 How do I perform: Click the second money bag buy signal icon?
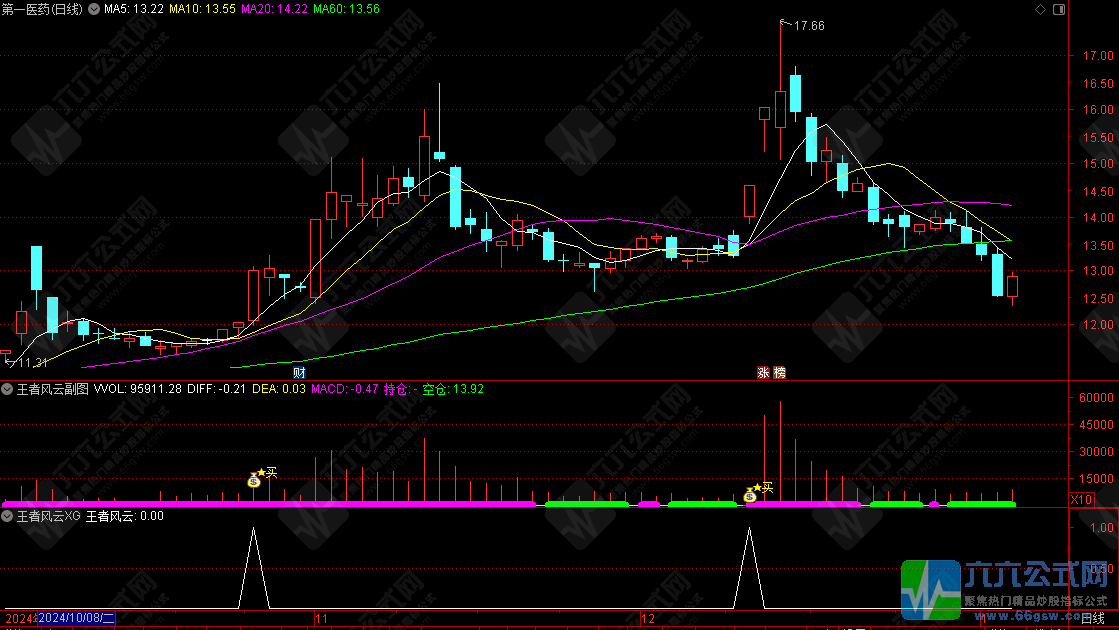click(x=750, y=494)
